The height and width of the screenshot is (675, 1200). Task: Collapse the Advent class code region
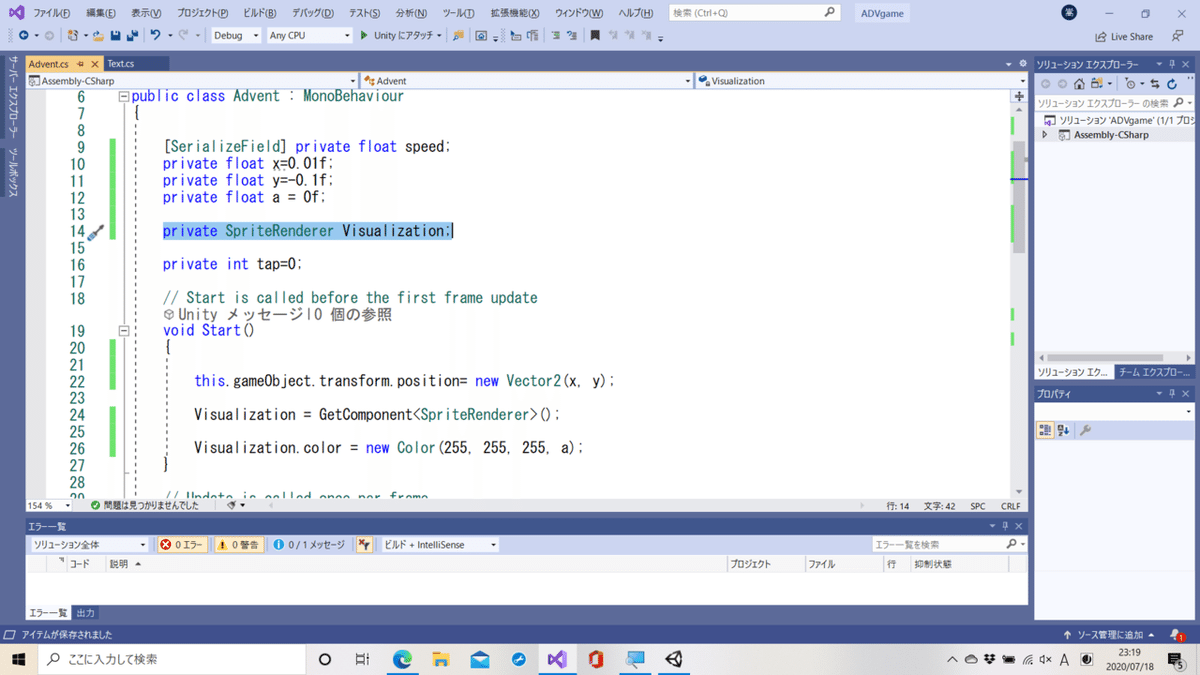[x=124, y=97]
